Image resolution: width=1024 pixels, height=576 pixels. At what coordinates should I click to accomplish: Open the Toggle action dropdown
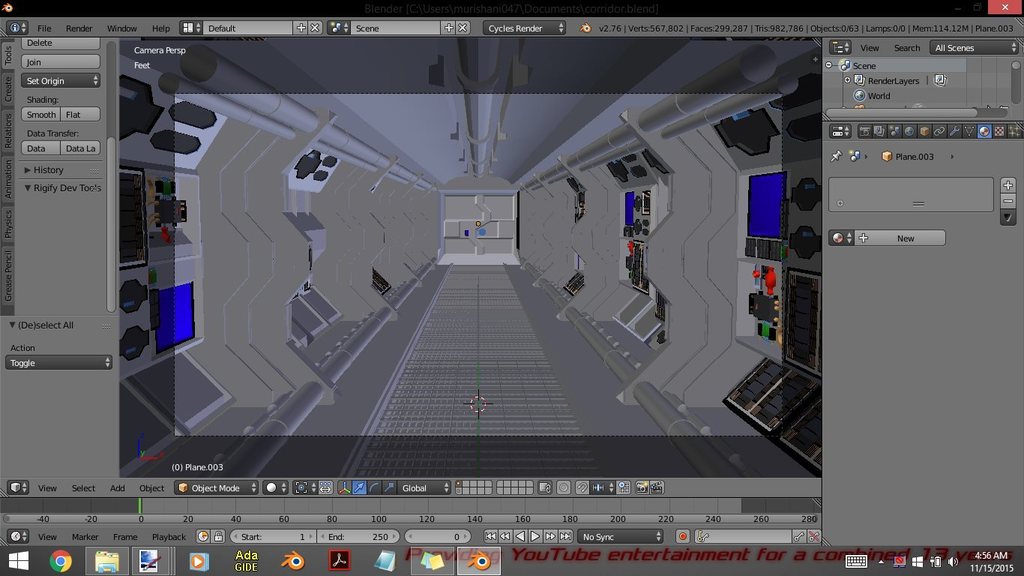(59, 362)
